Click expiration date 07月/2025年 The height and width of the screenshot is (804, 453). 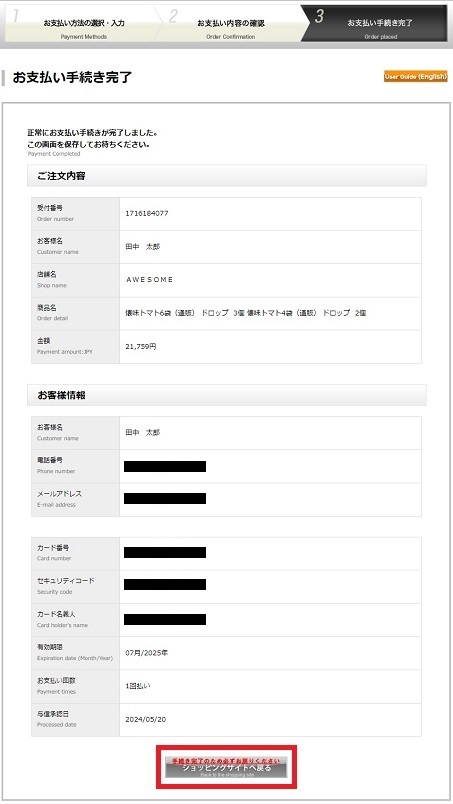coord(147,653)
